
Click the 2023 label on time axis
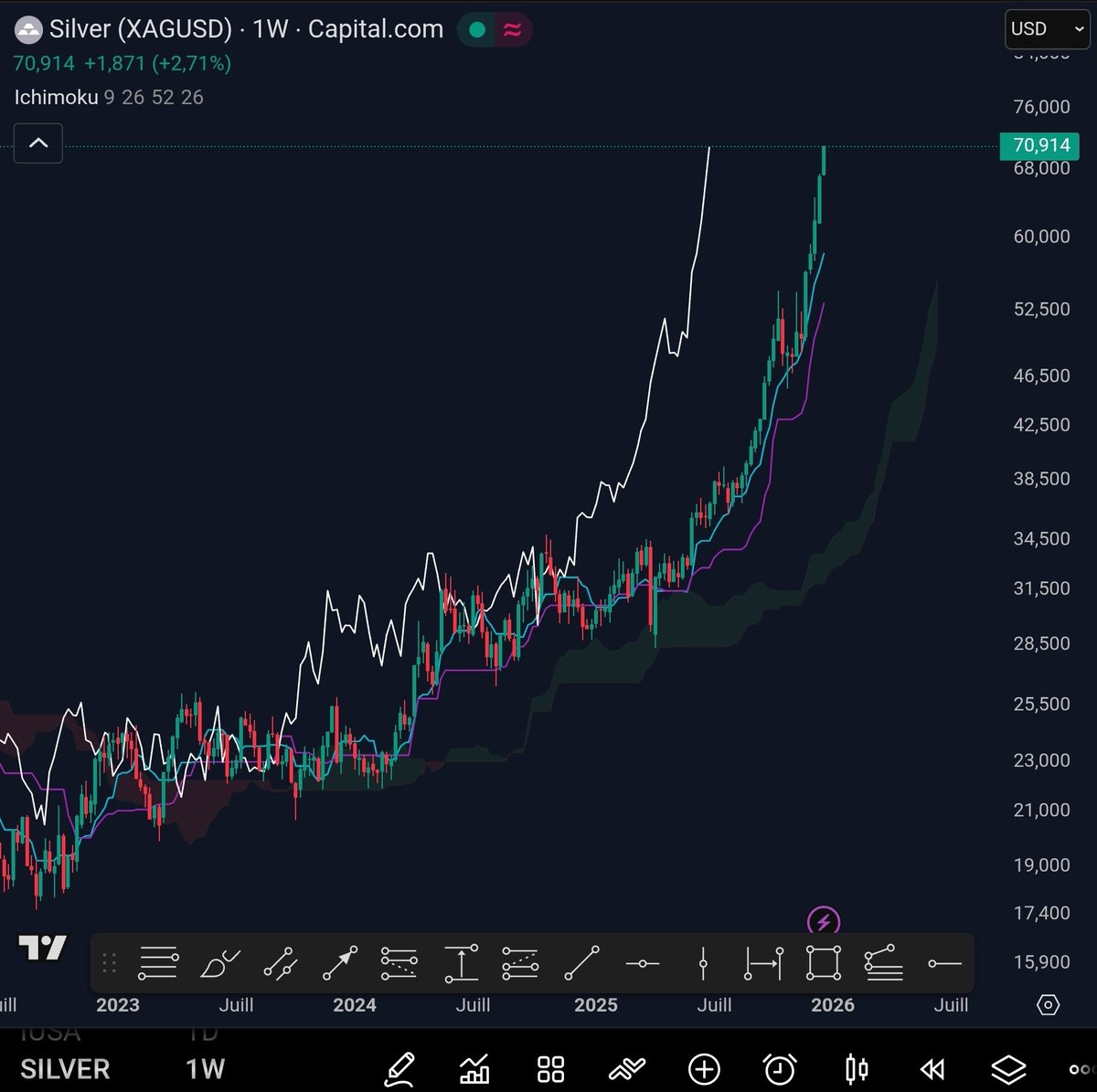118,1005
